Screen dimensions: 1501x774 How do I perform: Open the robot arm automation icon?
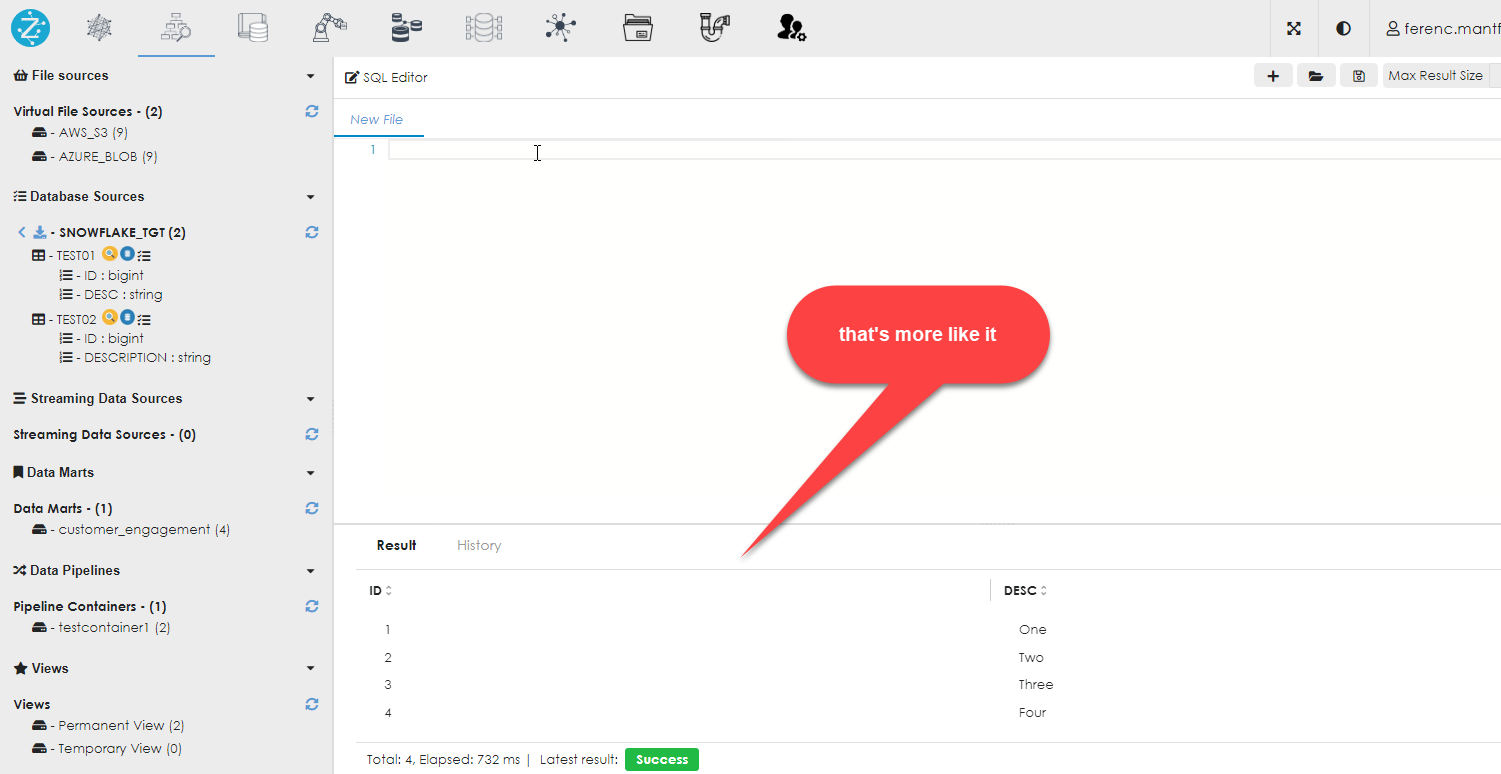coord(328,28)
